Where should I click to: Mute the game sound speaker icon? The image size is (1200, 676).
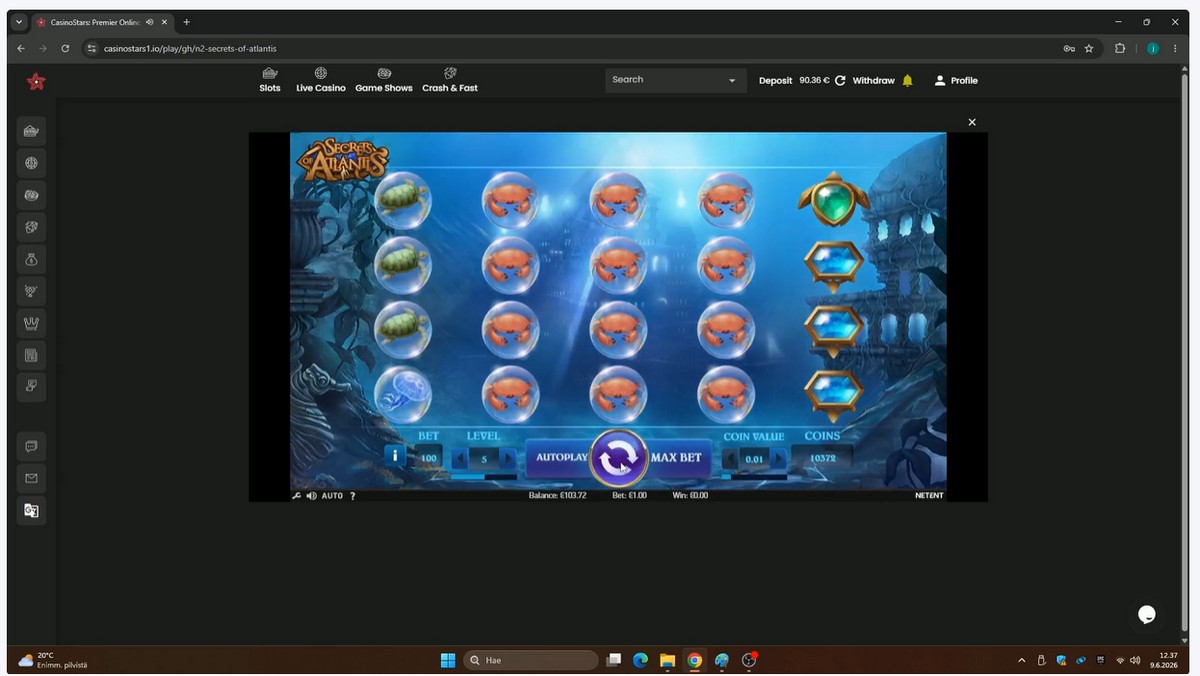pos(311,495)
